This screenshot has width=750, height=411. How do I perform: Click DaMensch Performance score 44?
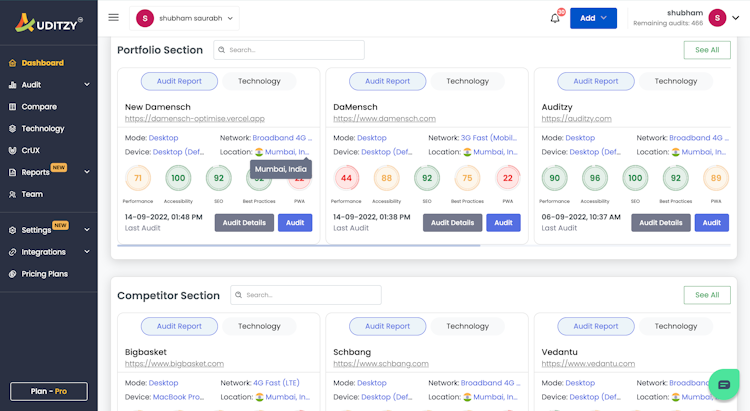pyautogui.click(x=346, y=178)
